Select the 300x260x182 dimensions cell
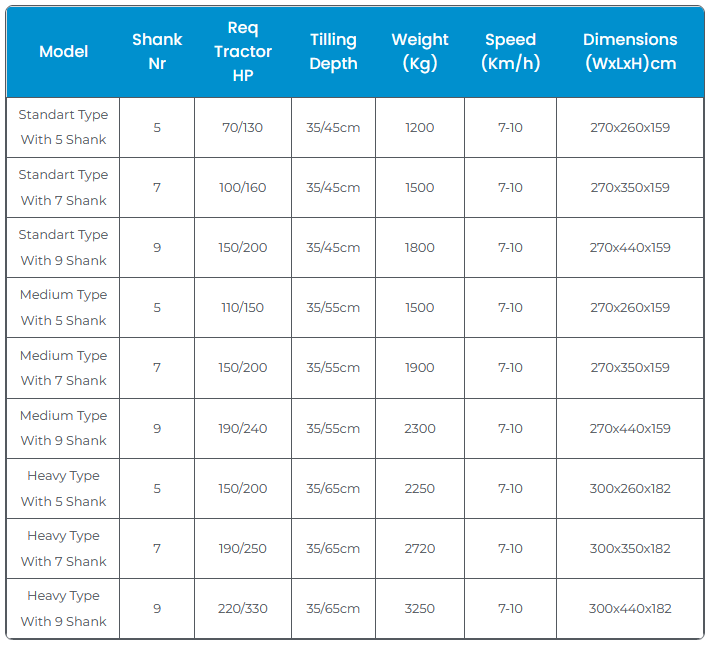This screenshot has width=717, height=654. click(x=630, y=488)
